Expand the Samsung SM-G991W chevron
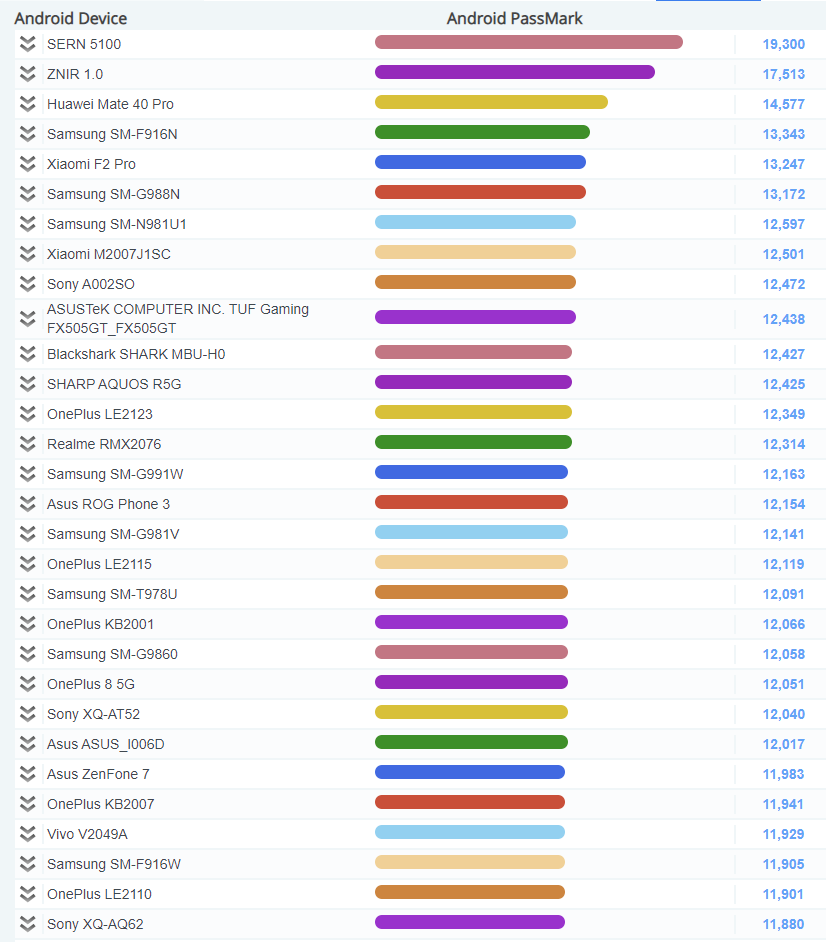 coord(28,474)
